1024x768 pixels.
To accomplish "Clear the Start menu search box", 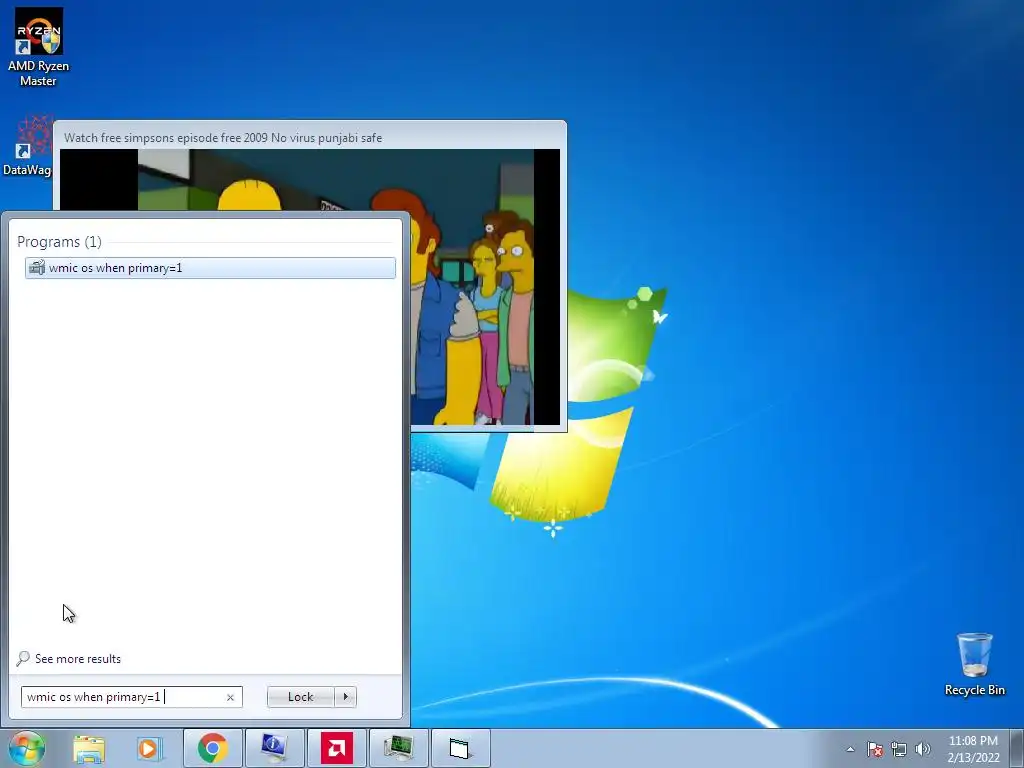I will [230, 697].
